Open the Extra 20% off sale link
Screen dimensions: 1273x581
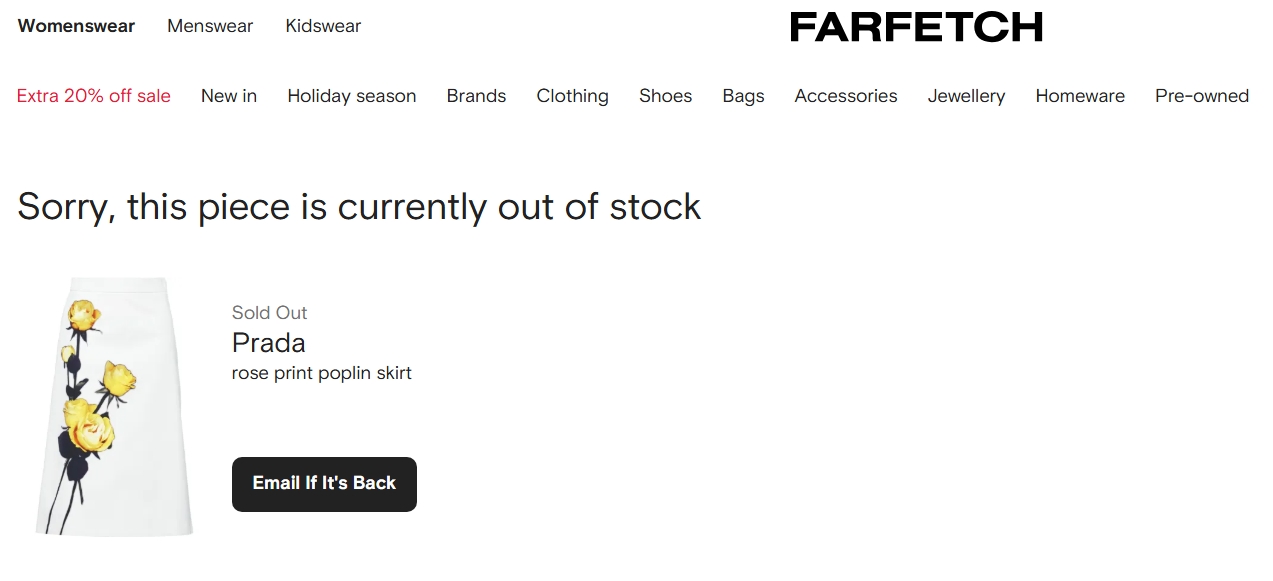(x=94, y=96)
